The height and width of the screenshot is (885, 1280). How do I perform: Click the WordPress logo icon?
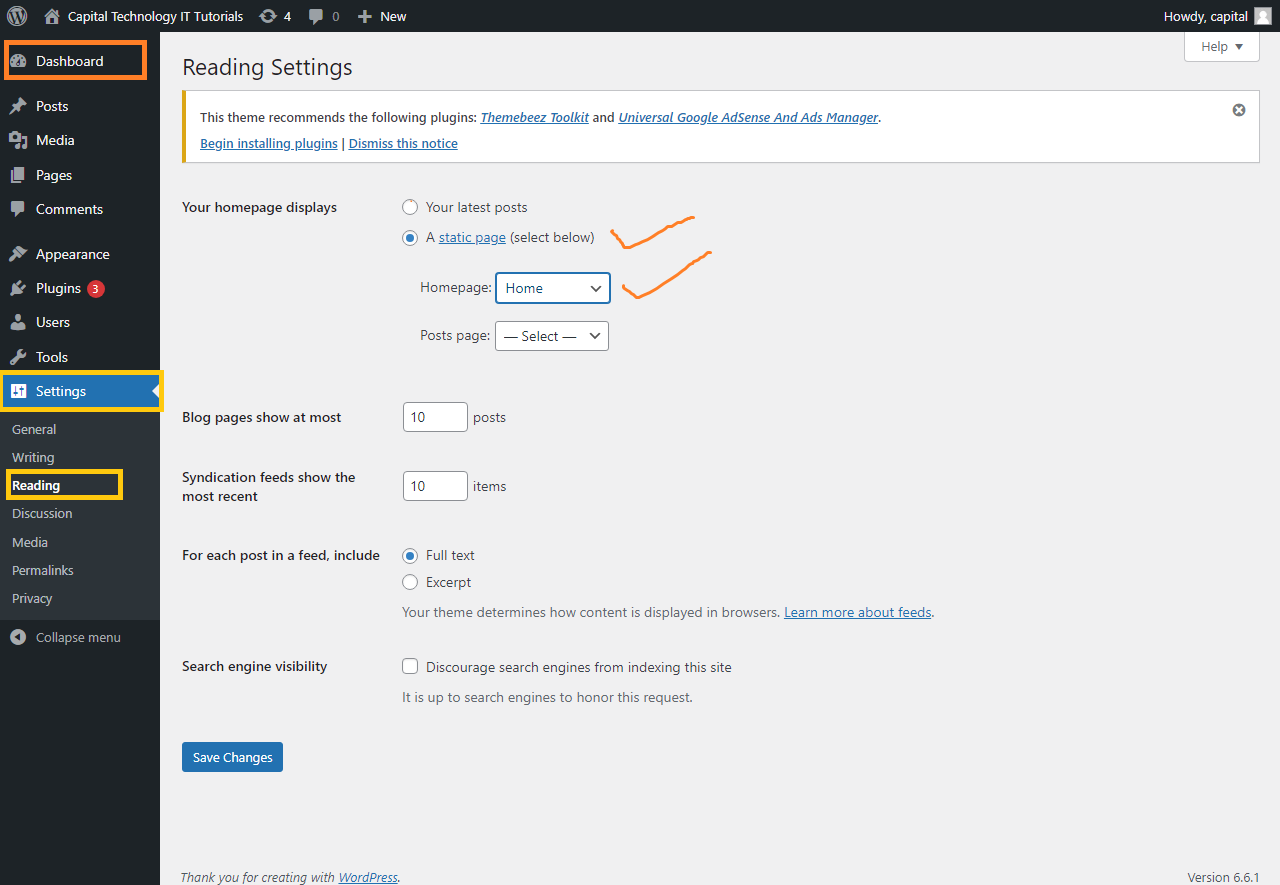pyautogui.click(x=17, y=16)
